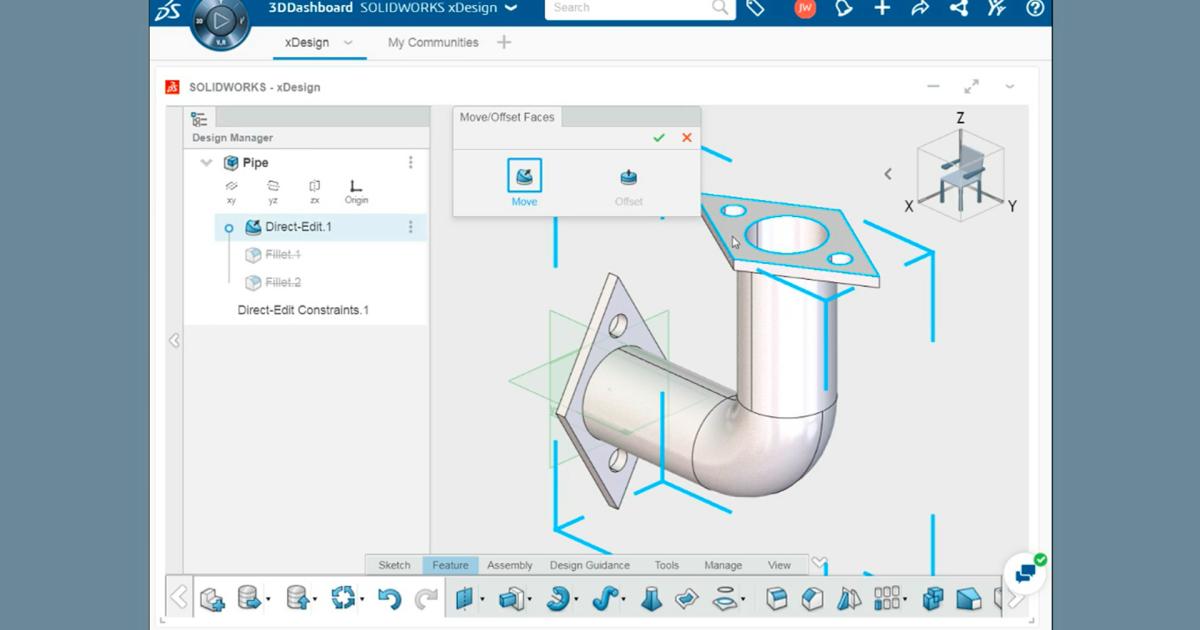Open the Design Guidance menu
This screenshot has width=1200, height=630.
pyautogui.click(x=588, y=565)
